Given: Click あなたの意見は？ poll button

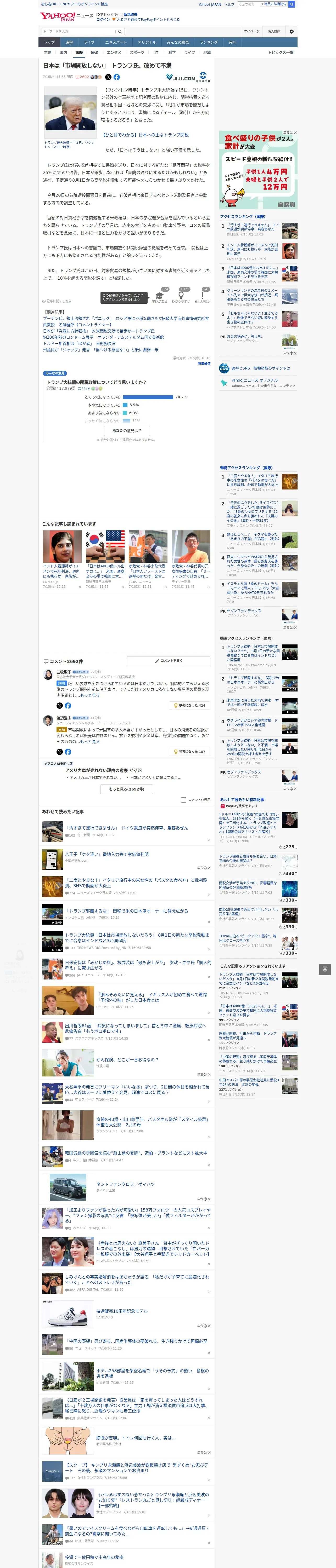Looking at the screenshot, I should point(127,430).
